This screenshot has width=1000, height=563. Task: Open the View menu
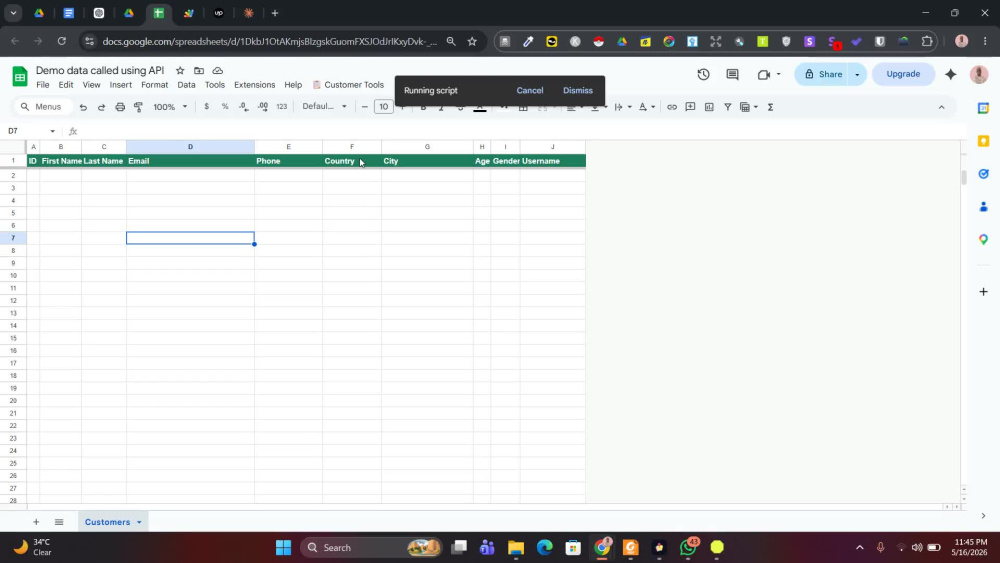(x=91, y=85)
